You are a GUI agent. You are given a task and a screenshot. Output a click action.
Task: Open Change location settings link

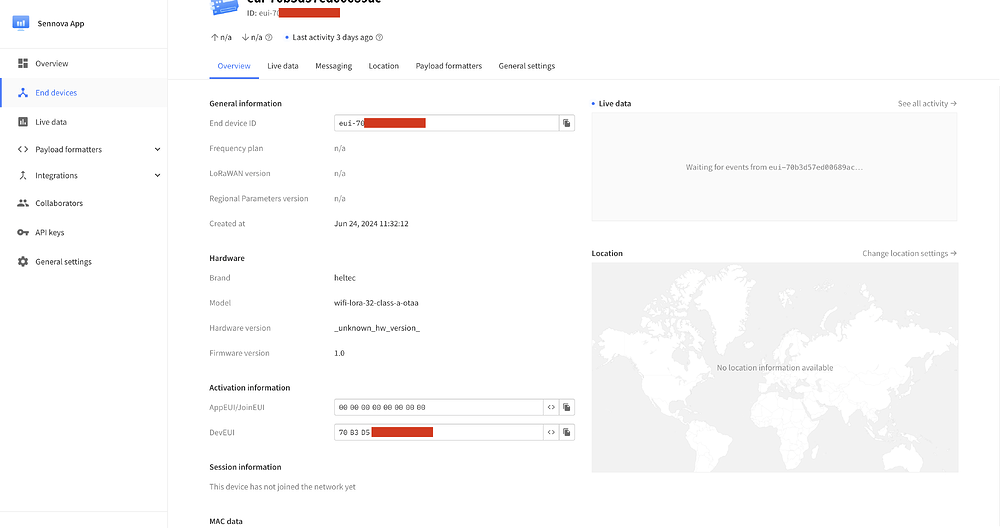(x=909, y=254)
